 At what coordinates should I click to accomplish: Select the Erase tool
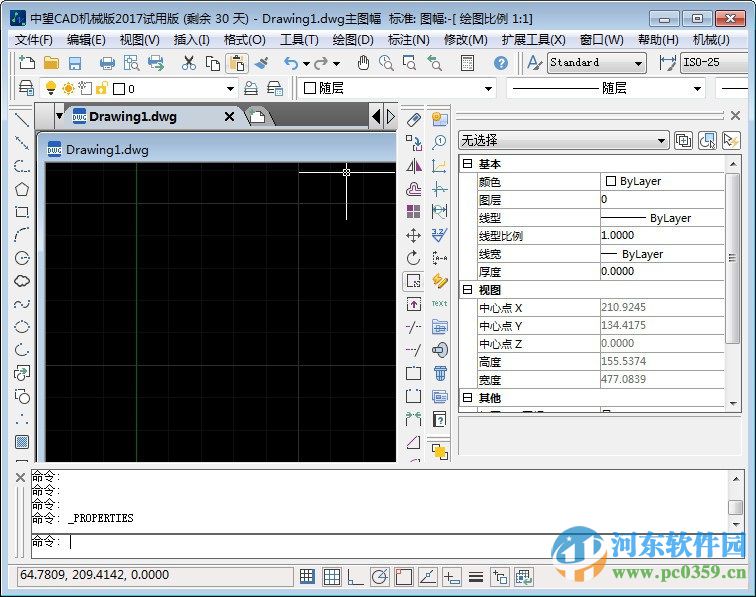[413, 119]
